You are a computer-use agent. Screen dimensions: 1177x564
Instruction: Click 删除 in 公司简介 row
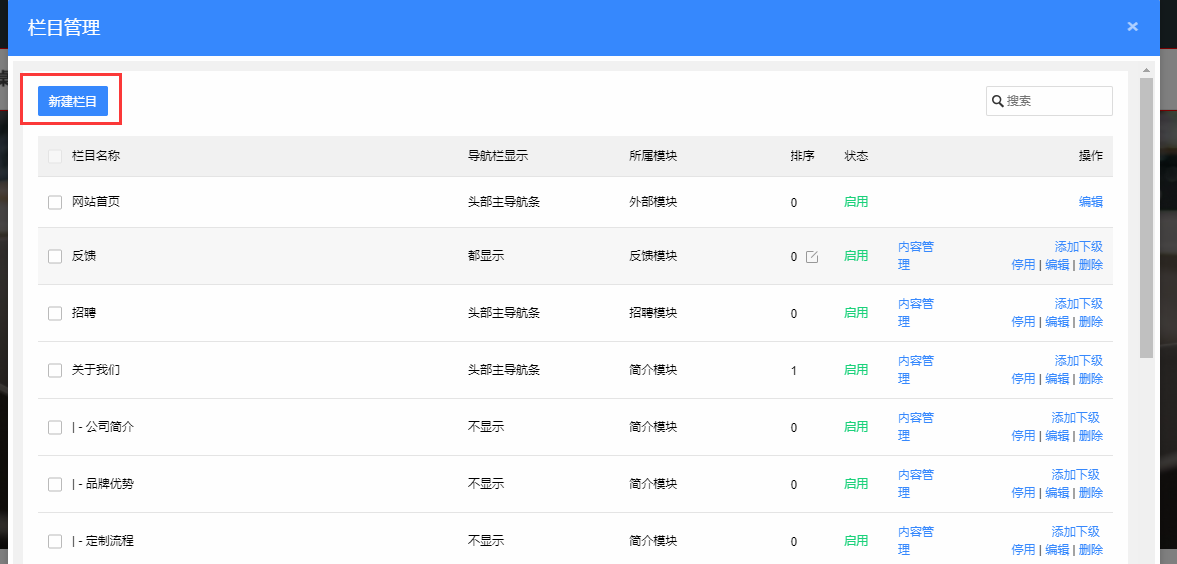point(1091,436)
